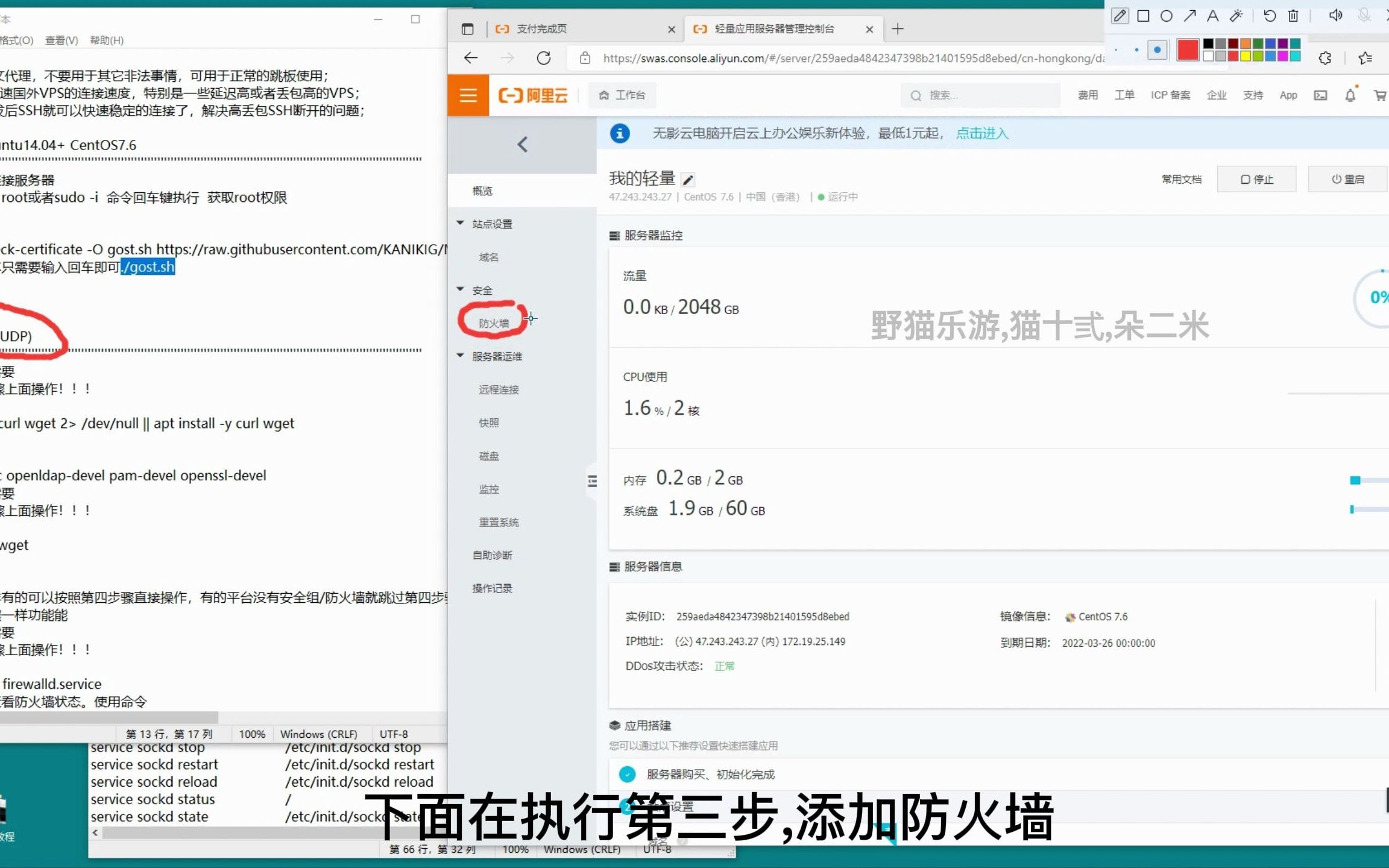Open the browser favorites star list
The image size is (1389, 868).
click(1365, 58)
